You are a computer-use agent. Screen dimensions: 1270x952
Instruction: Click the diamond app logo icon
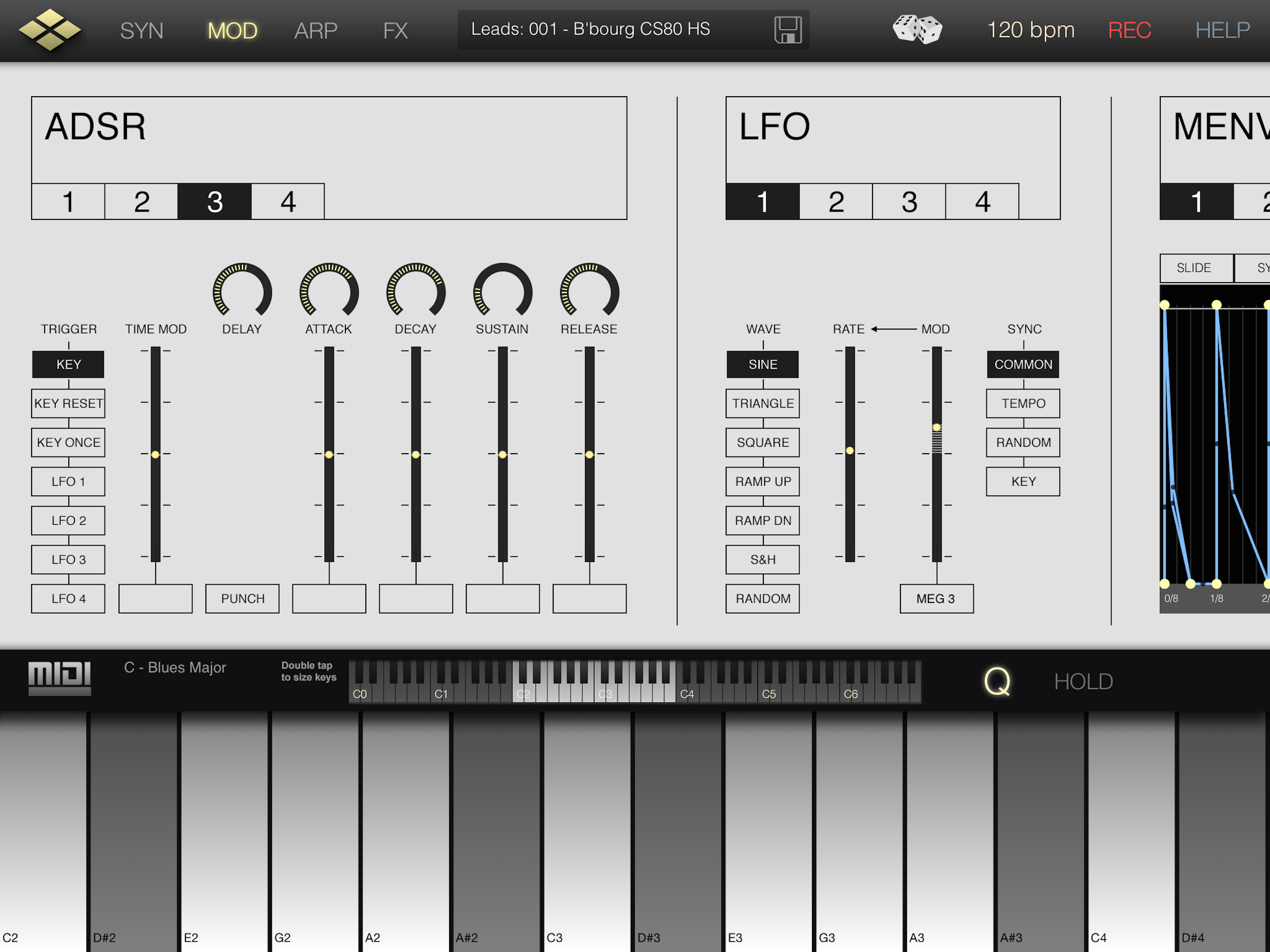point(50,30)
